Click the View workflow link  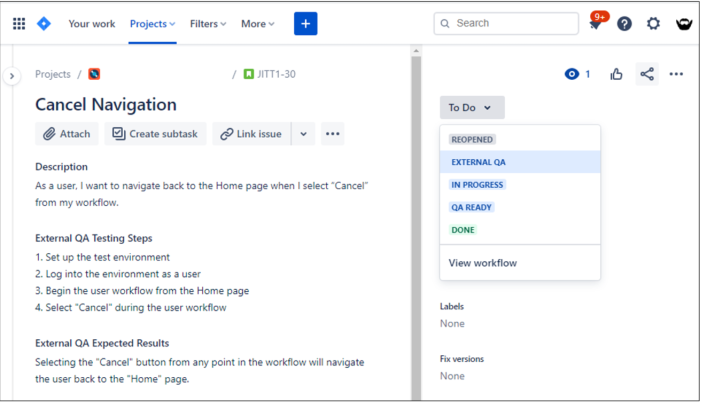pyautogui.click(x=482, y=263)
